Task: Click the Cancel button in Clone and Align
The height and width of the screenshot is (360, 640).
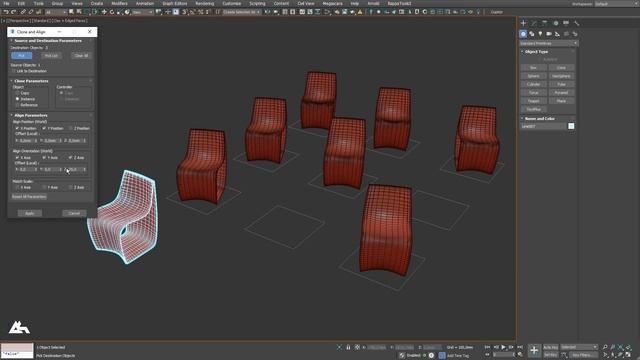Action: point(74,213)
